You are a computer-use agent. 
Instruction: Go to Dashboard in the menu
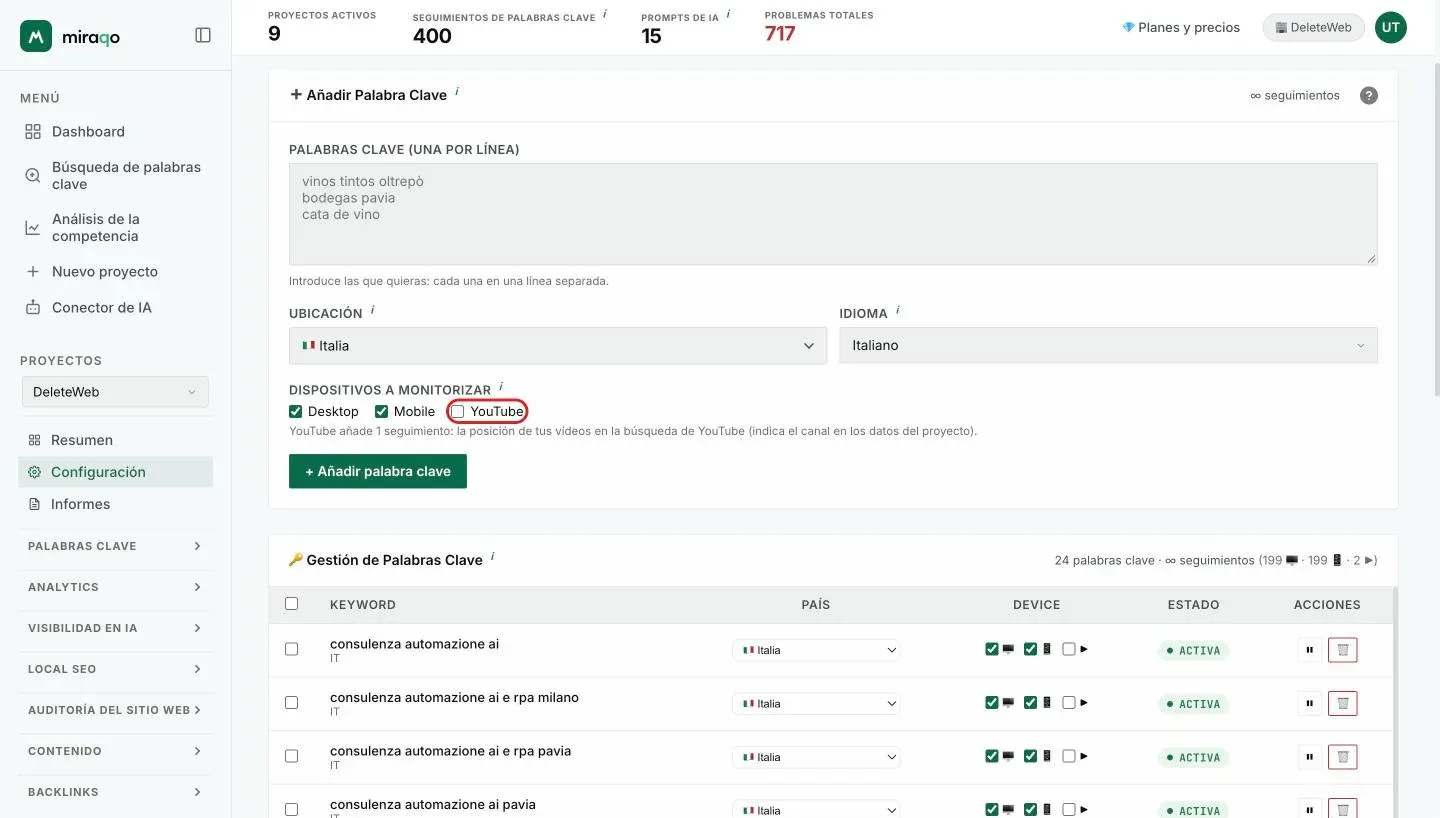[88, 131]
